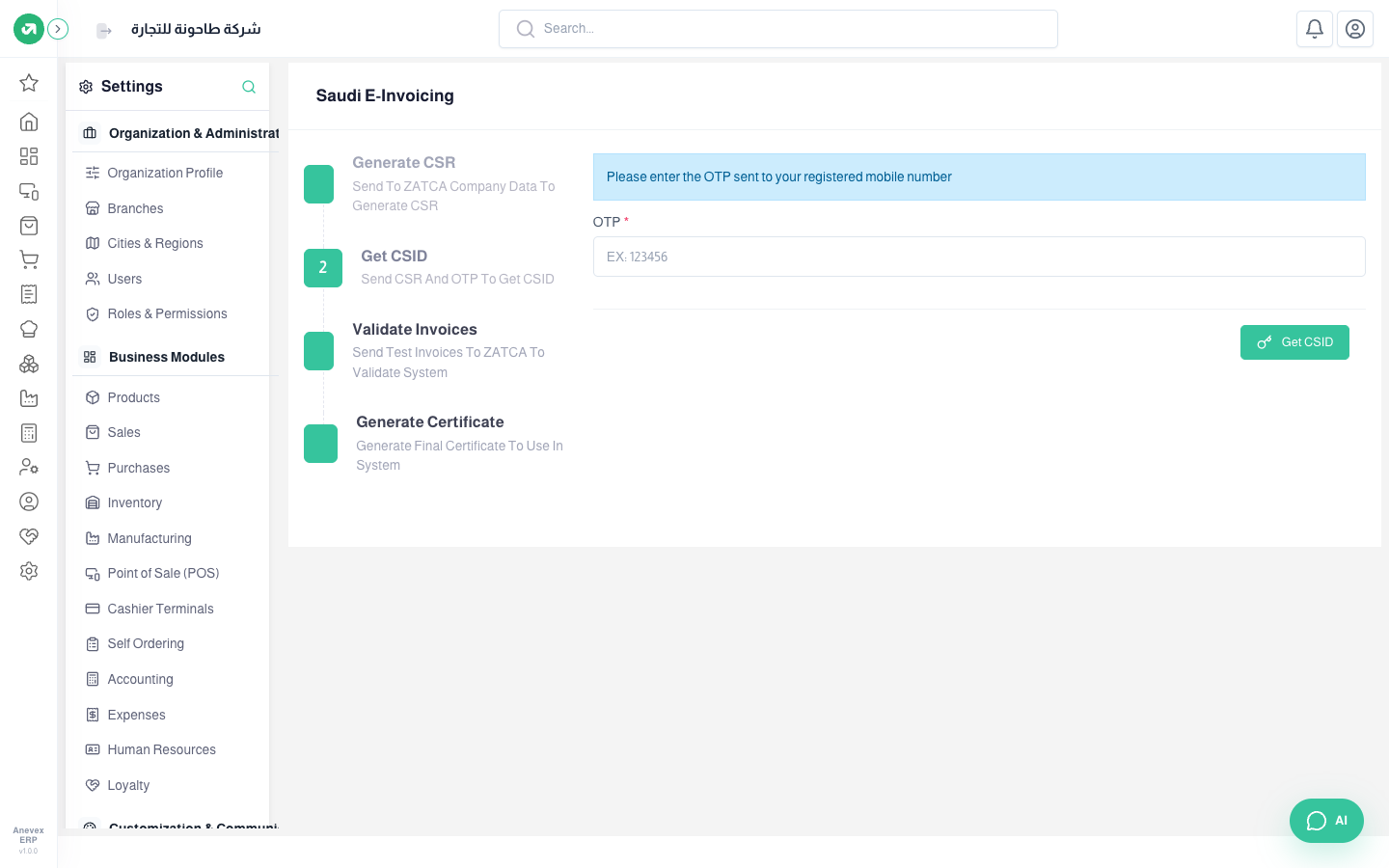Open manufacturing factory icon in left rail
Viewport: 1389px width, 868px height.
pos(29,398)
